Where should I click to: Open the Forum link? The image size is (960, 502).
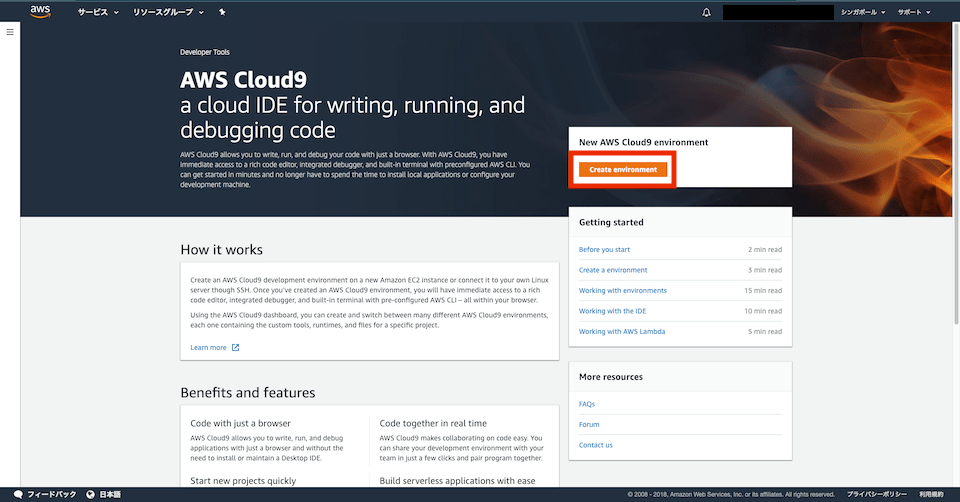coord(589,424)
